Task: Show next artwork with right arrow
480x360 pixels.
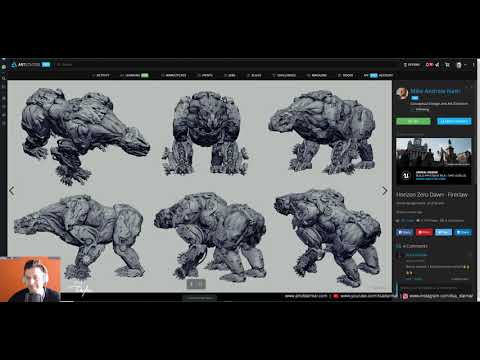Action: coord(384,191)
